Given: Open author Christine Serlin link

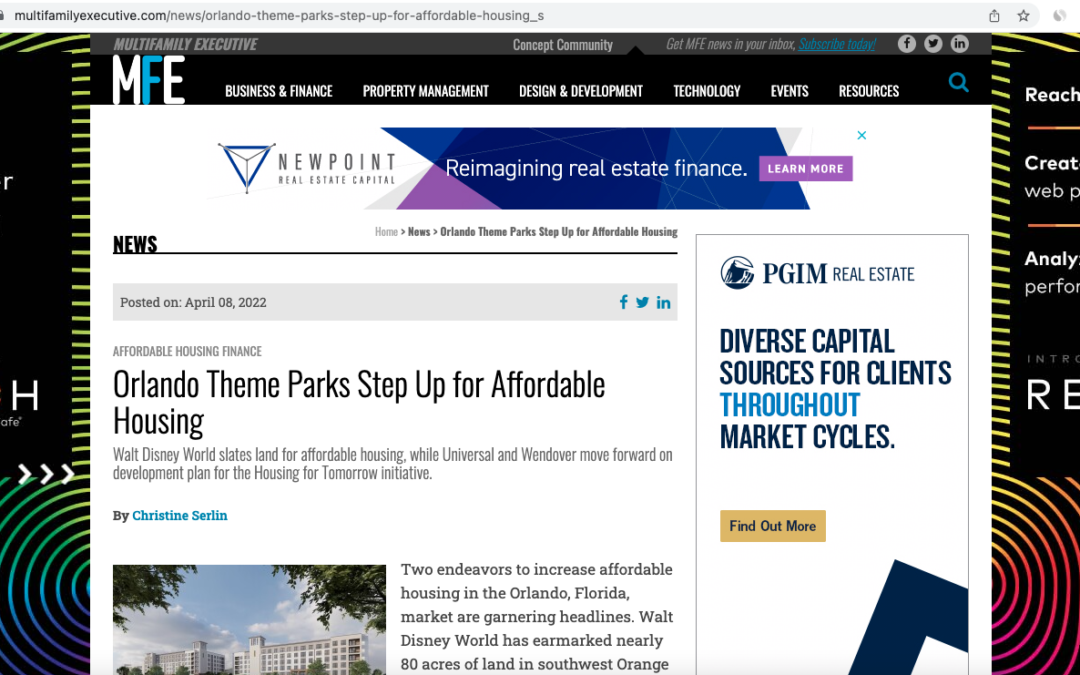Looking at the screenshot, I should pos(180,515).
